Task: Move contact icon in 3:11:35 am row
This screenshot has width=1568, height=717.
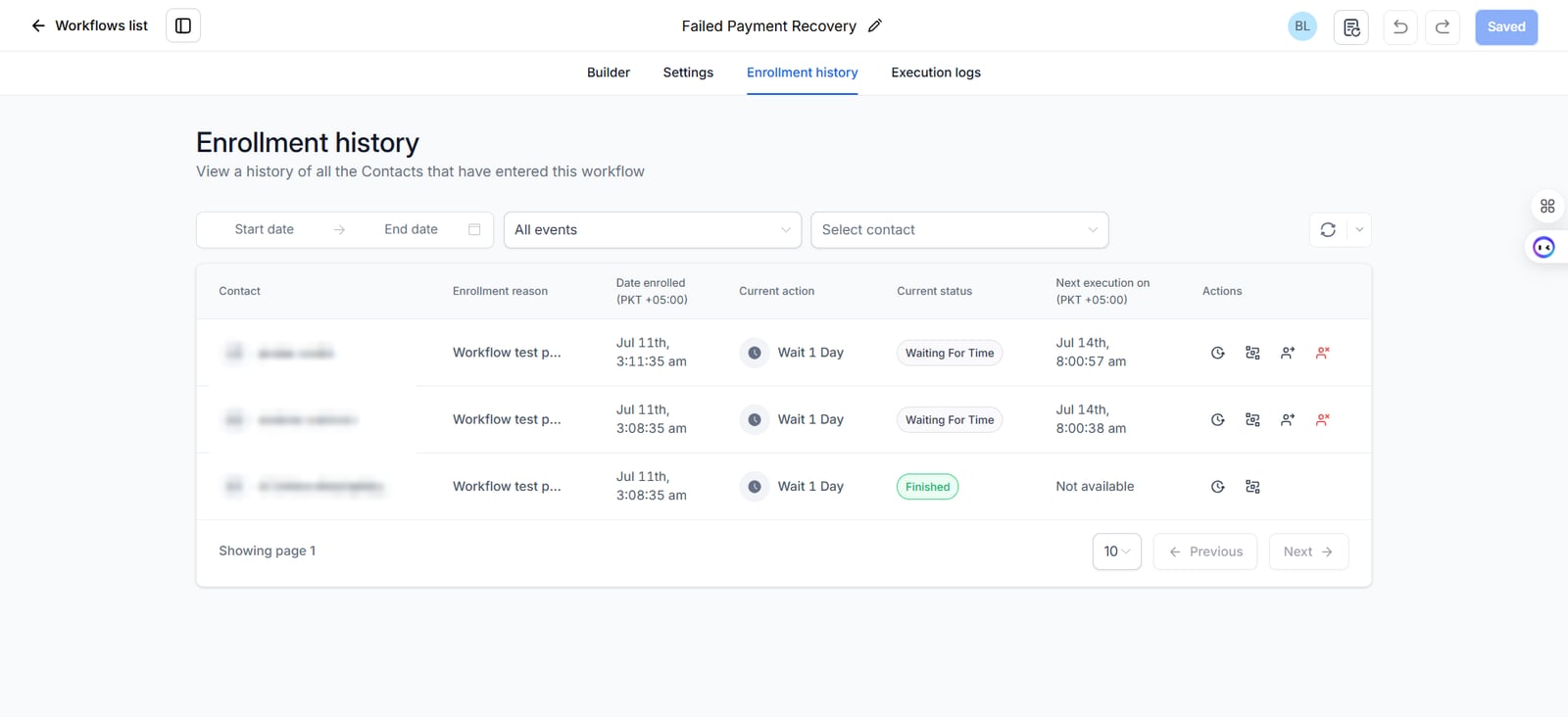Action: (1288, 353)
